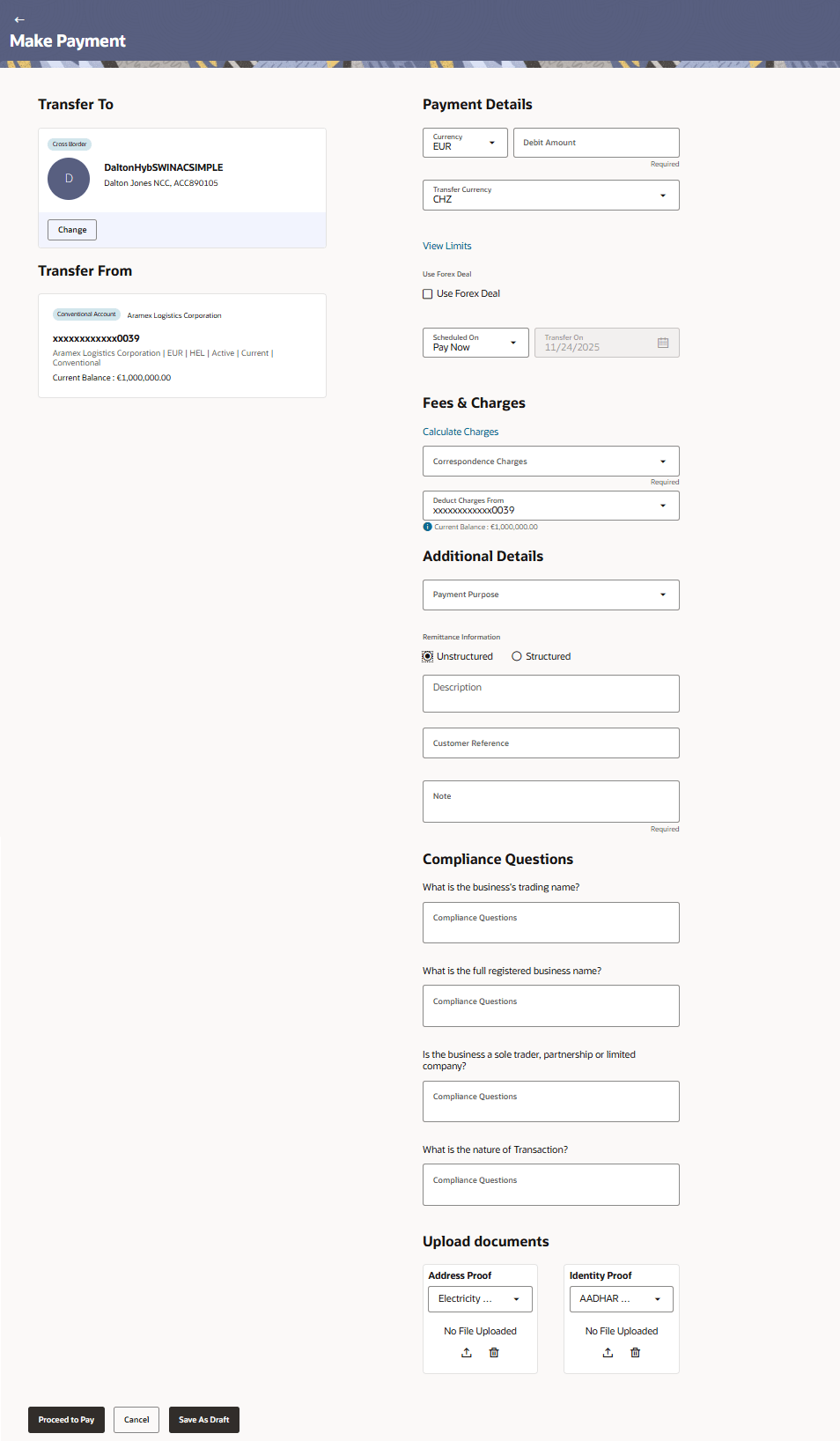Click the Current Balance info icon
The width and height of the screenshot is (840, 1441).
(x=428, y=527)
